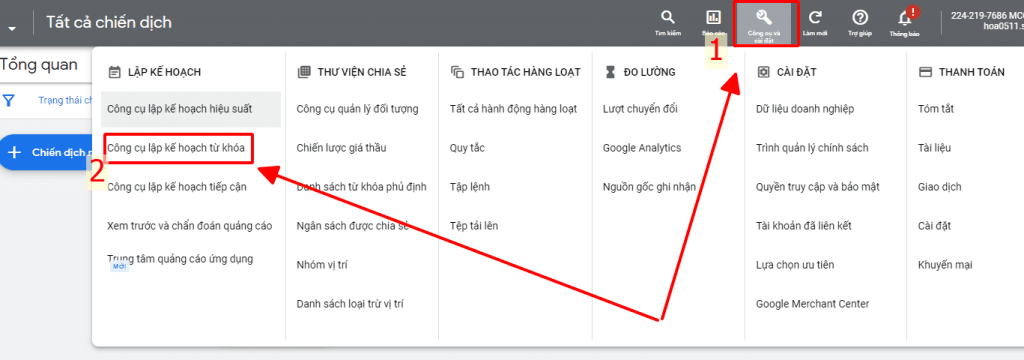The image size is (1024, 360).
Task: Open Cài đặt under Thanh toán
Action: [934, 226]
